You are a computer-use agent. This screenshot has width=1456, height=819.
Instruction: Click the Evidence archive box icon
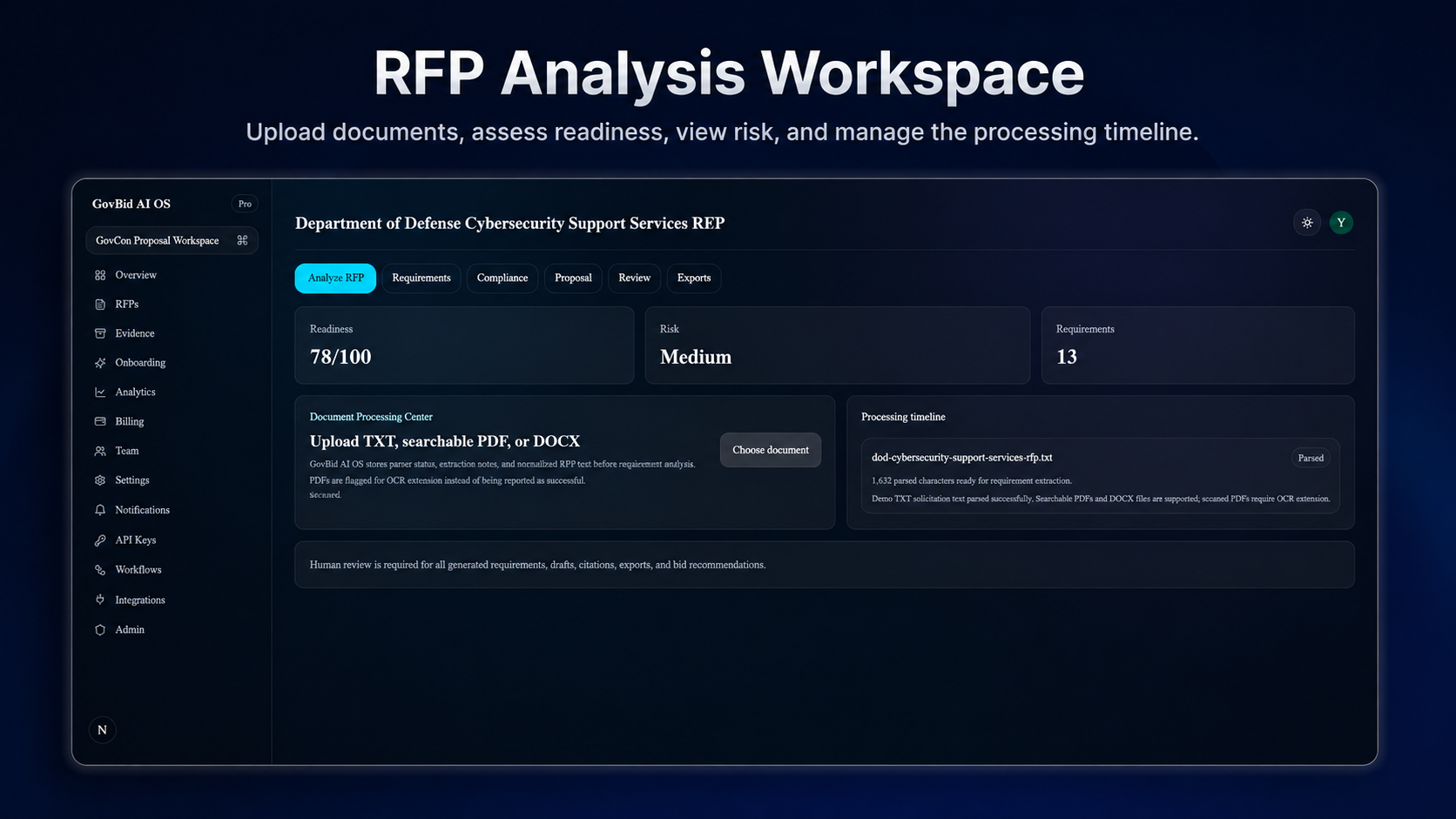pos(100,333)
